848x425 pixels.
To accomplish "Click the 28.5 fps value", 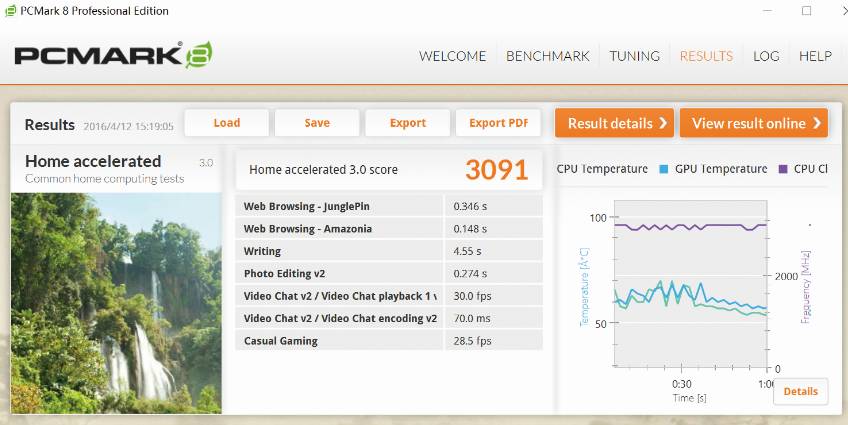I will (x=472, y=341).
